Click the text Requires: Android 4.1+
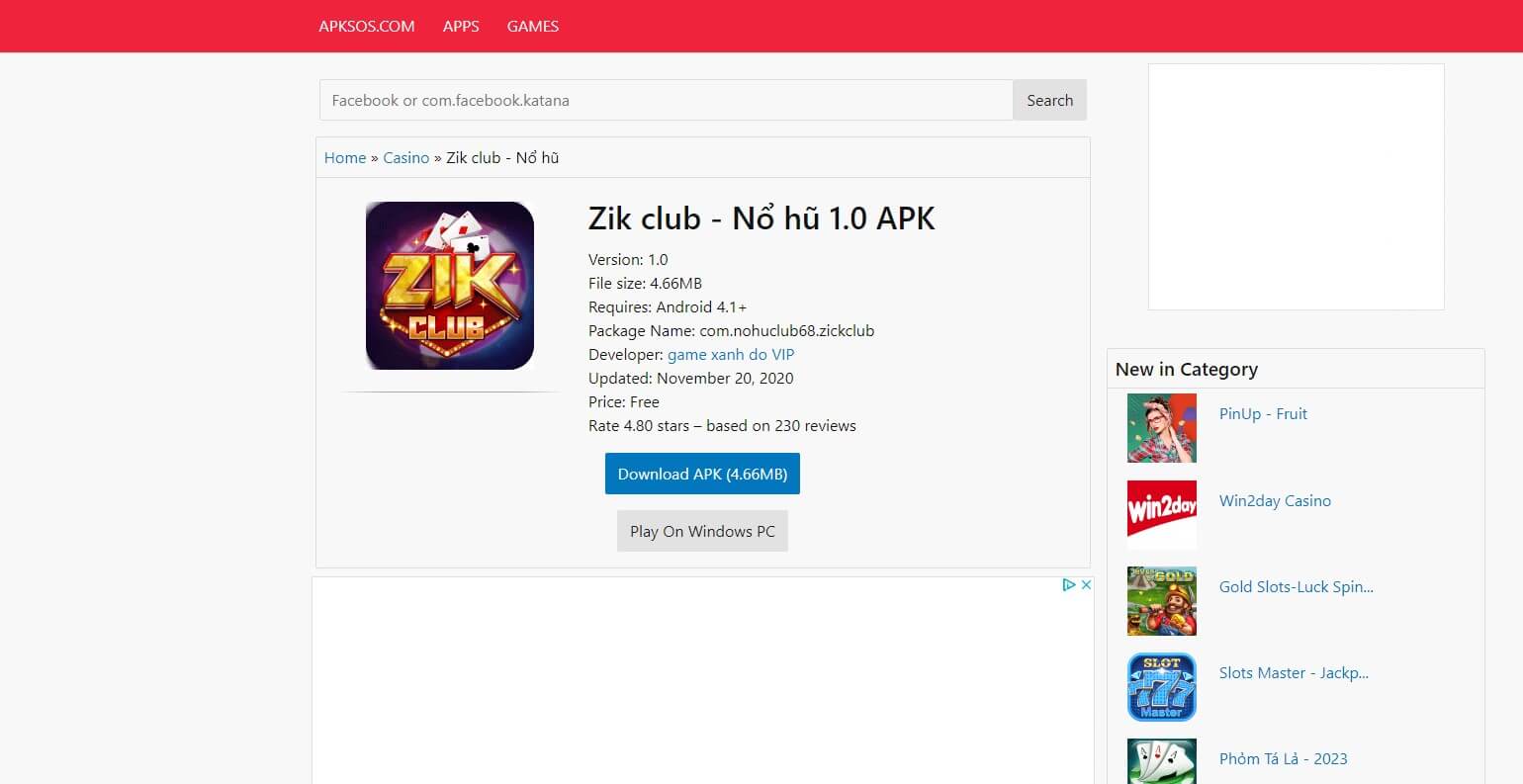 [x=668, y=307]
